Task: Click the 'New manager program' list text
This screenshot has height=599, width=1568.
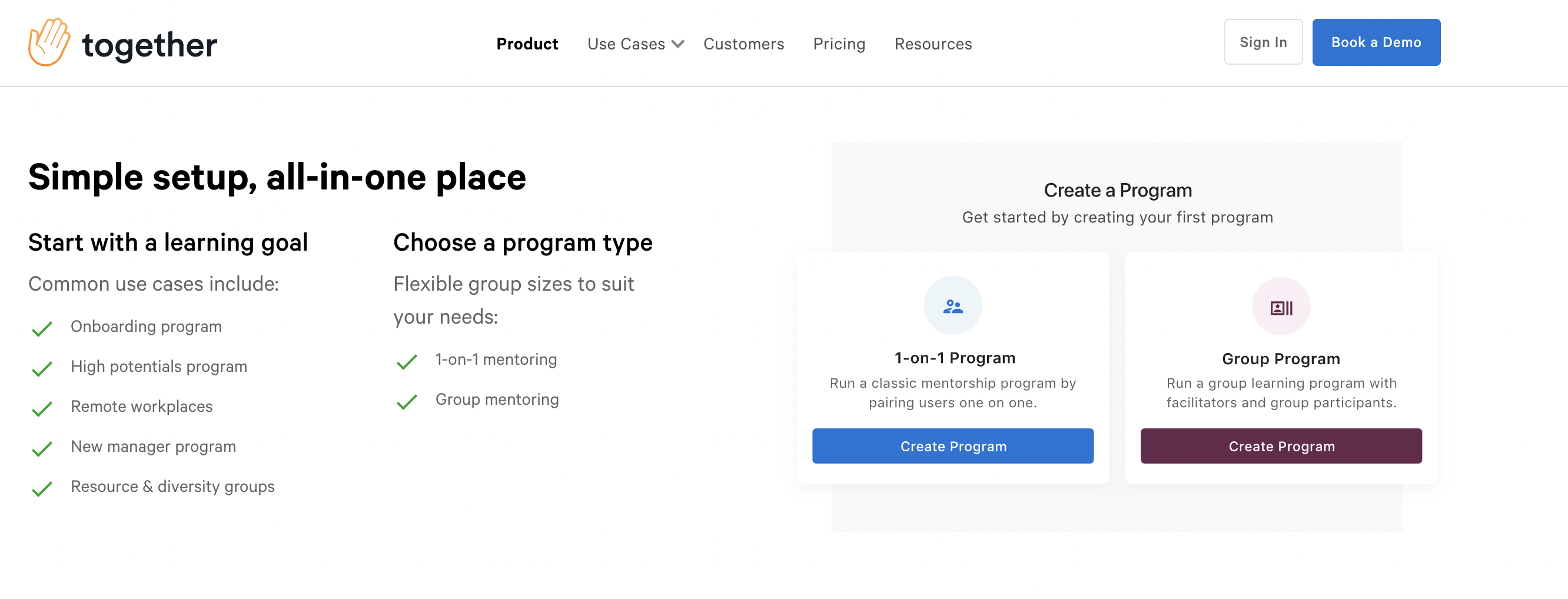Action: pos(154,447)
